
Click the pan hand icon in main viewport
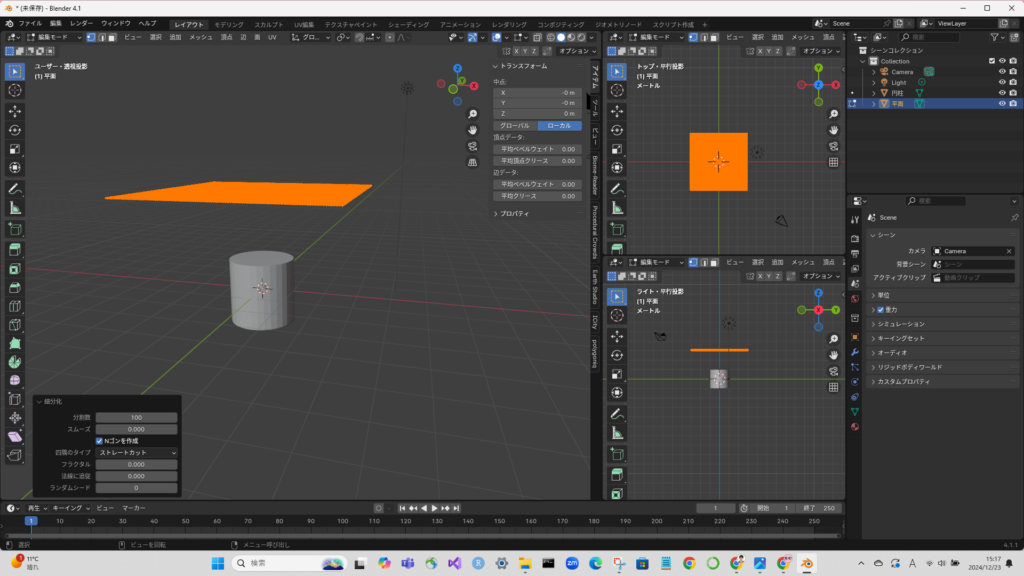pyautogui.click(x=472, y=130)
